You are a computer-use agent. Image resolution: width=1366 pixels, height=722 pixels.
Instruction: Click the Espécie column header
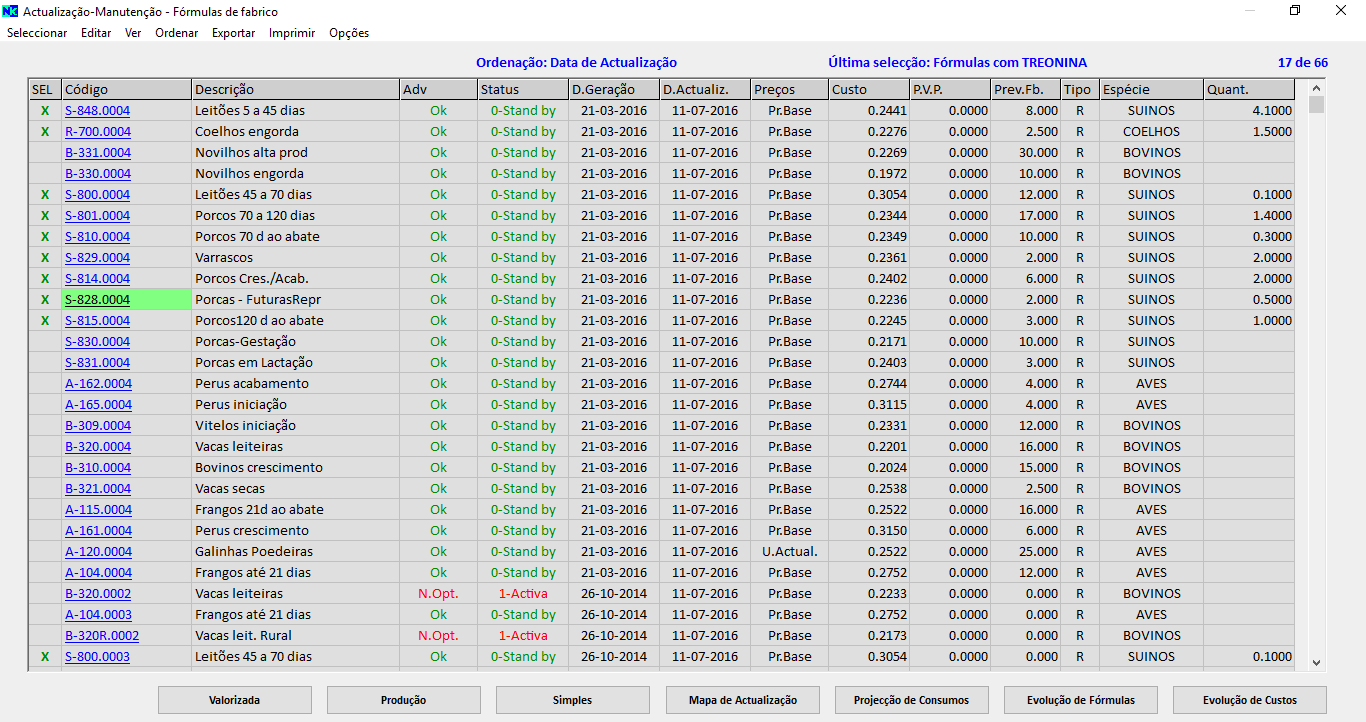click(x=1150, y=90)
